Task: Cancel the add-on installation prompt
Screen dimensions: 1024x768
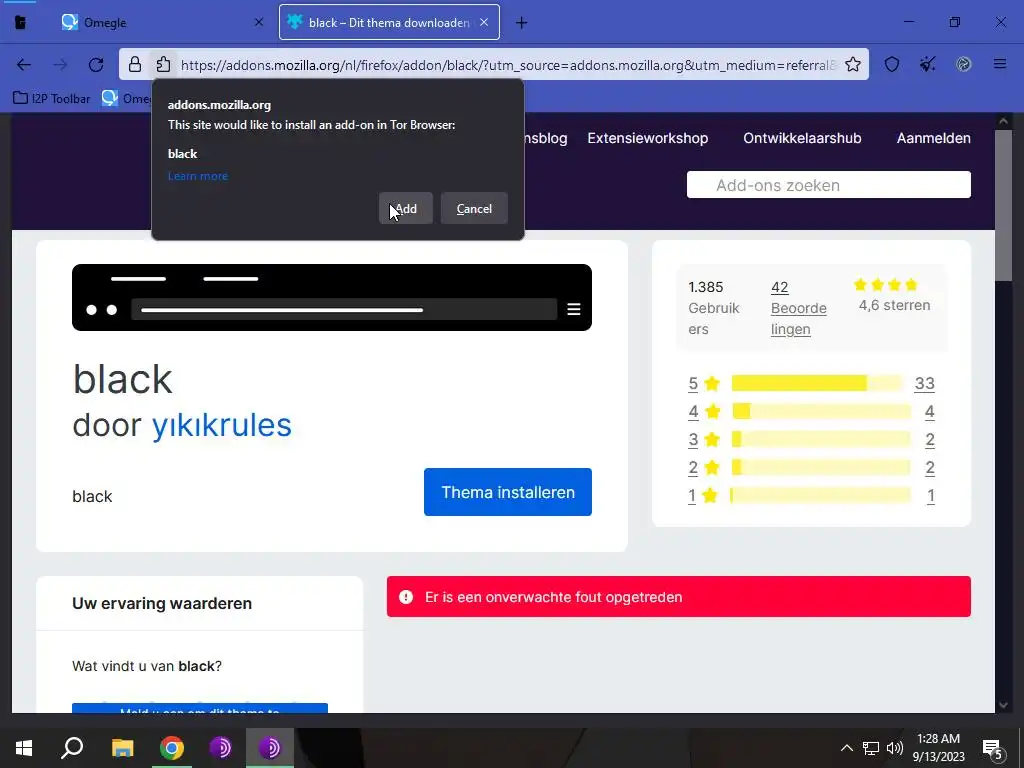Action: coord(474,208)
